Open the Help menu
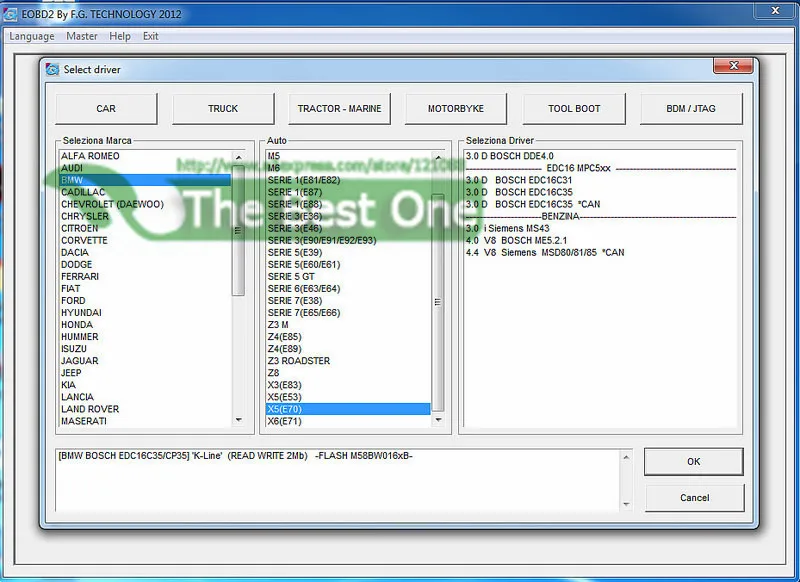800x582 pixels. point(120,36)
